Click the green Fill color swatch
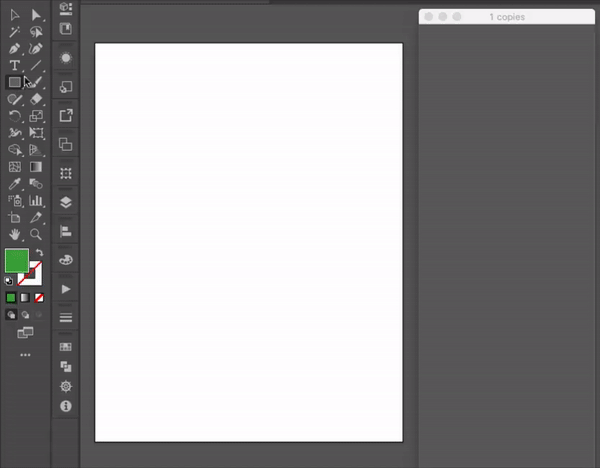 (x=16, y=261)
